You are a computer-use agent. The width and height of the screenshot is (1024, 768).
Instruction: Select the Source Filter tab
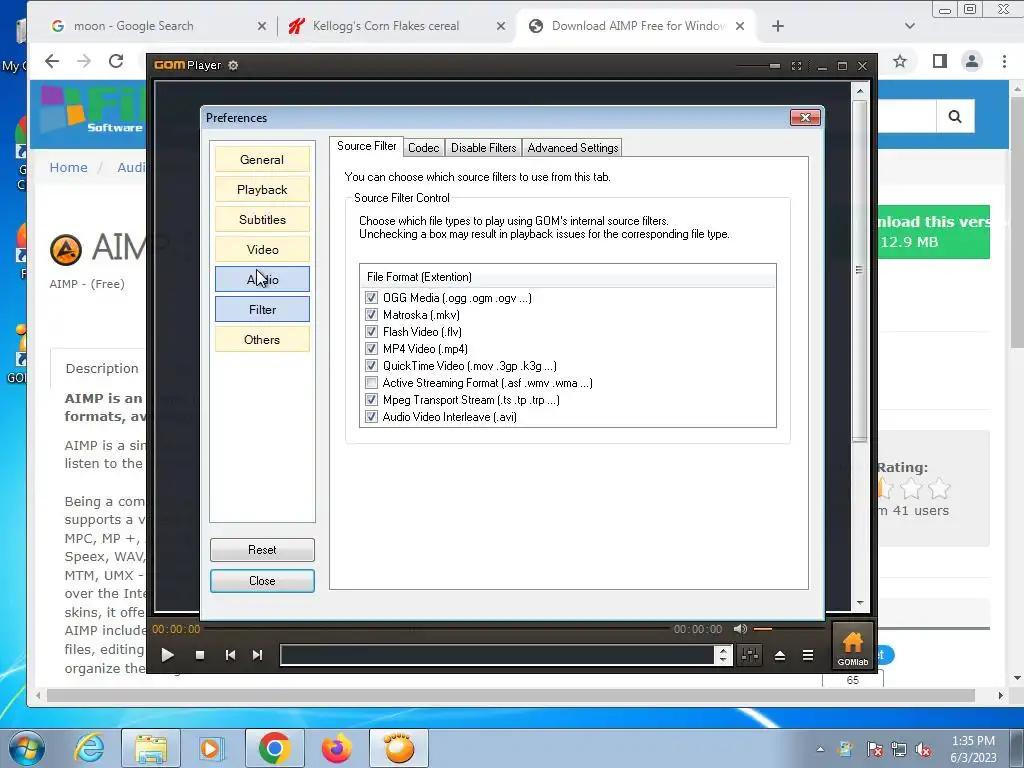(366, 146)
